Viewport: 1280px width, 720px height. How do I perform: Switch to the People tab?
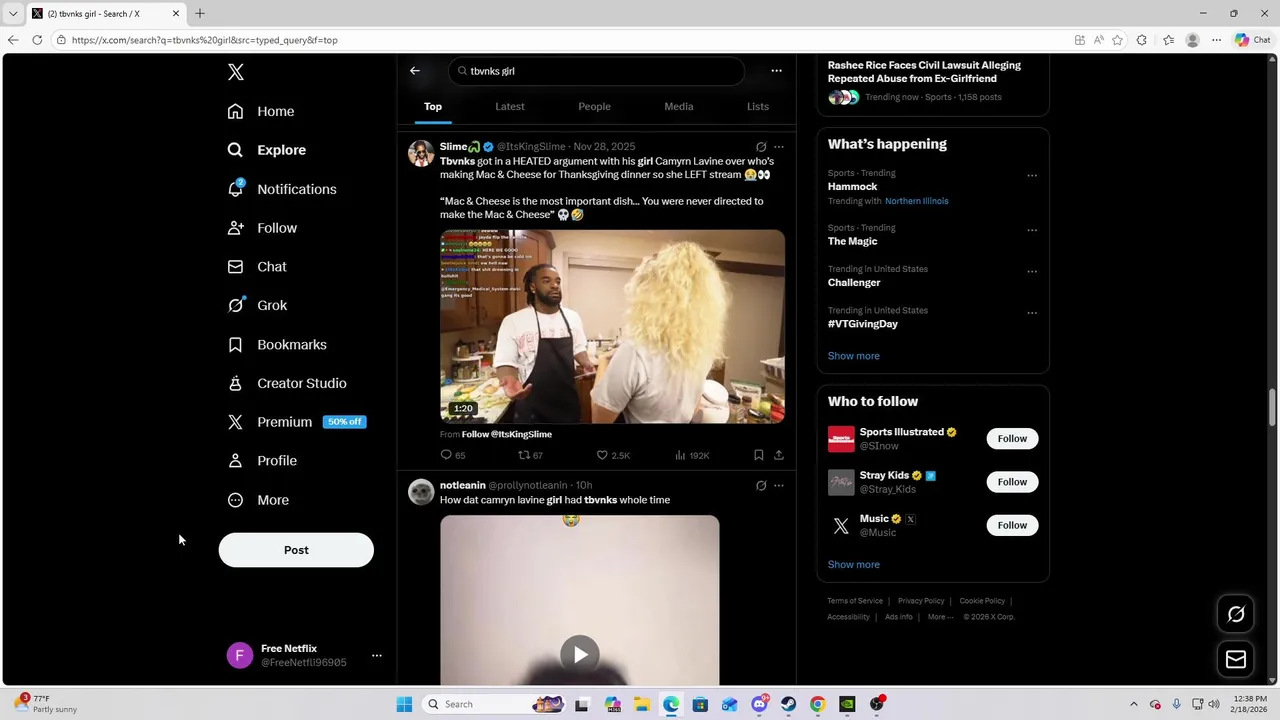[x=594, y=106]
